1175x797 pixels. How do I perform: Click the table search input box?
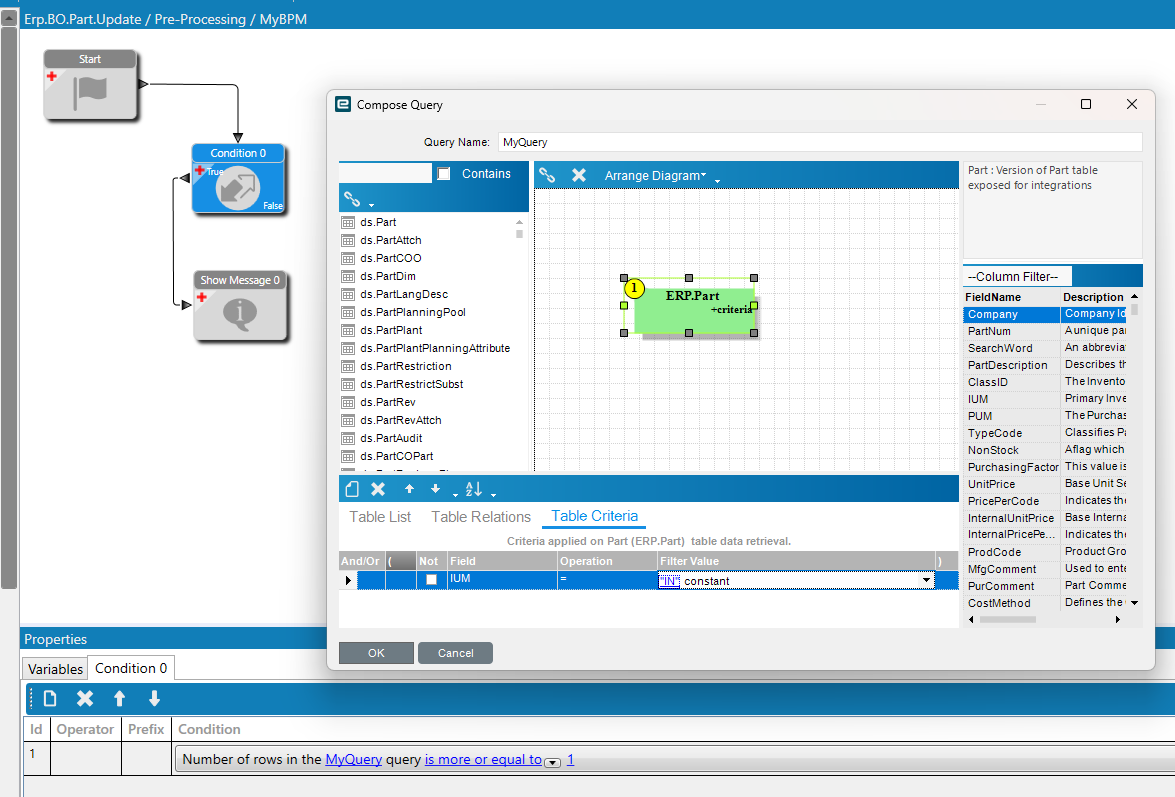pos(386,173)
